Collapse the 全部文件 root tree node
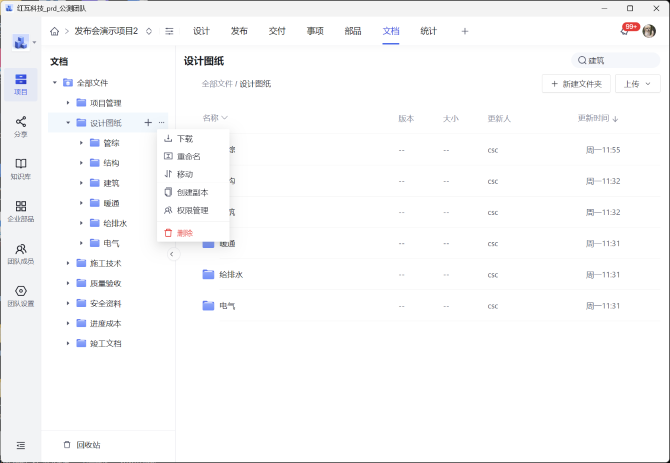The width and height of the screenshot is (670, 463). coord(55,83)
